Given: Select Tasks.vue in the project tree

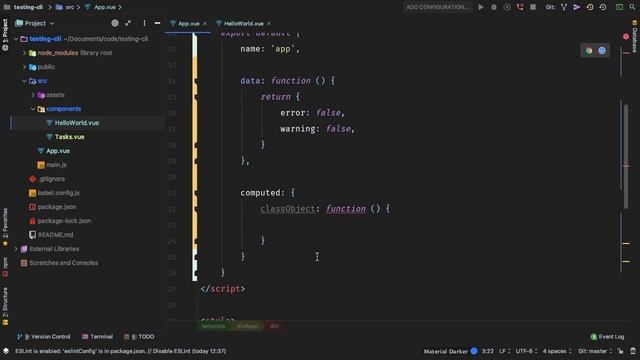Looking at the screenshot, I should [x=69, y=137].
